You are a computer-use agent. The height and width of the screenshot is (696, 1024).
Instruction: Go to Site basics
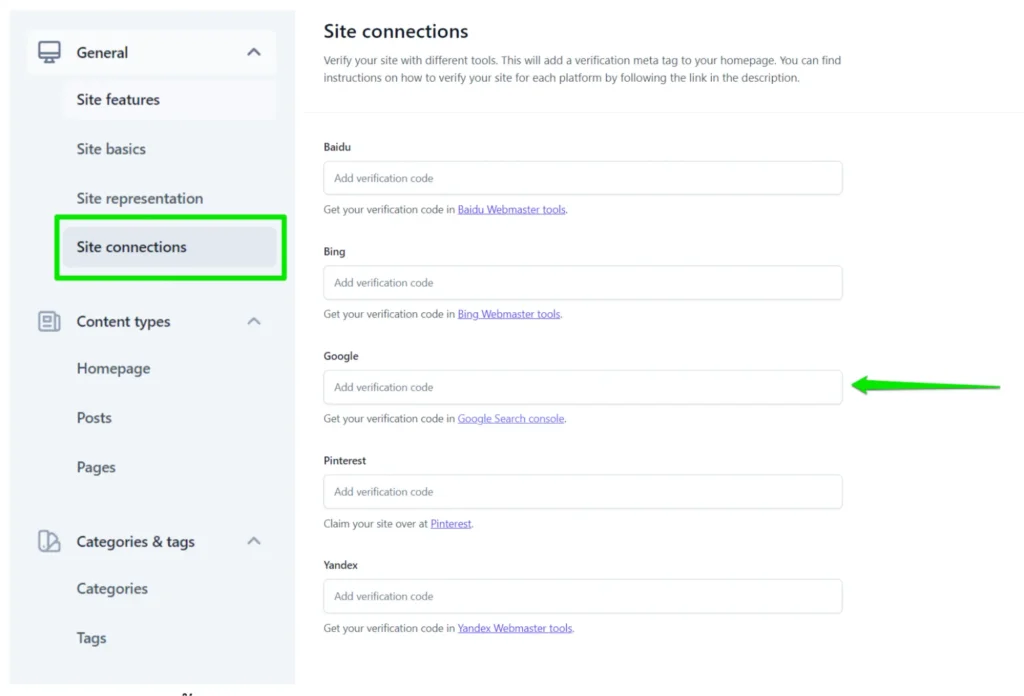111,149
